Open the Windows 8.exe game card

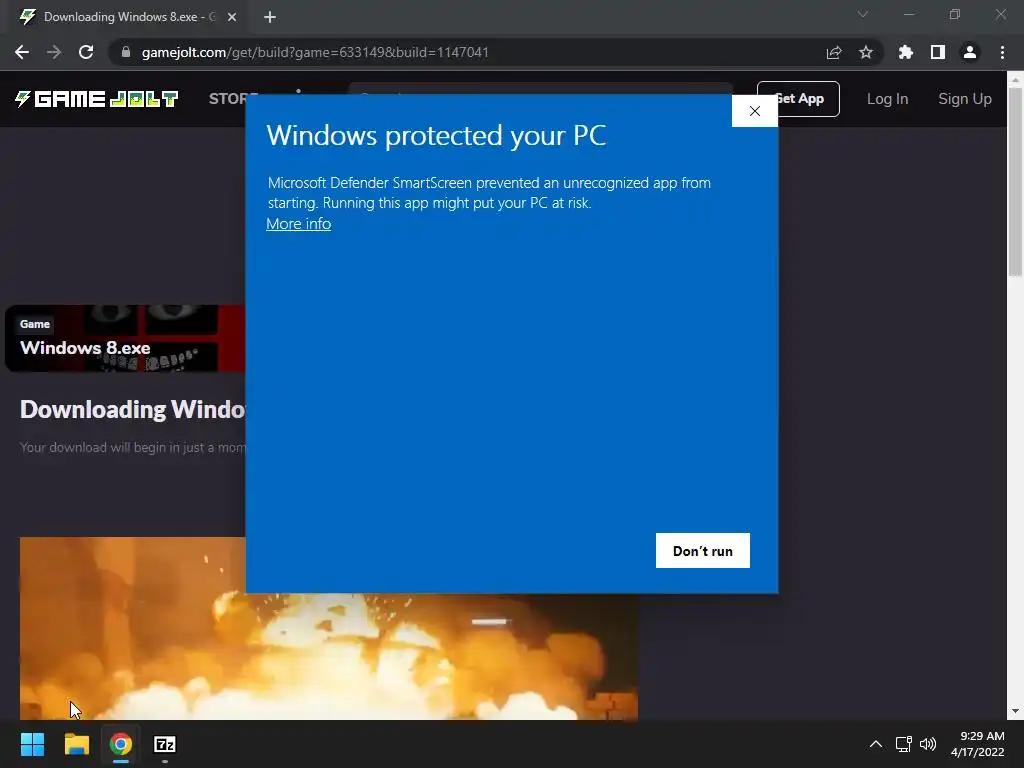125,338
